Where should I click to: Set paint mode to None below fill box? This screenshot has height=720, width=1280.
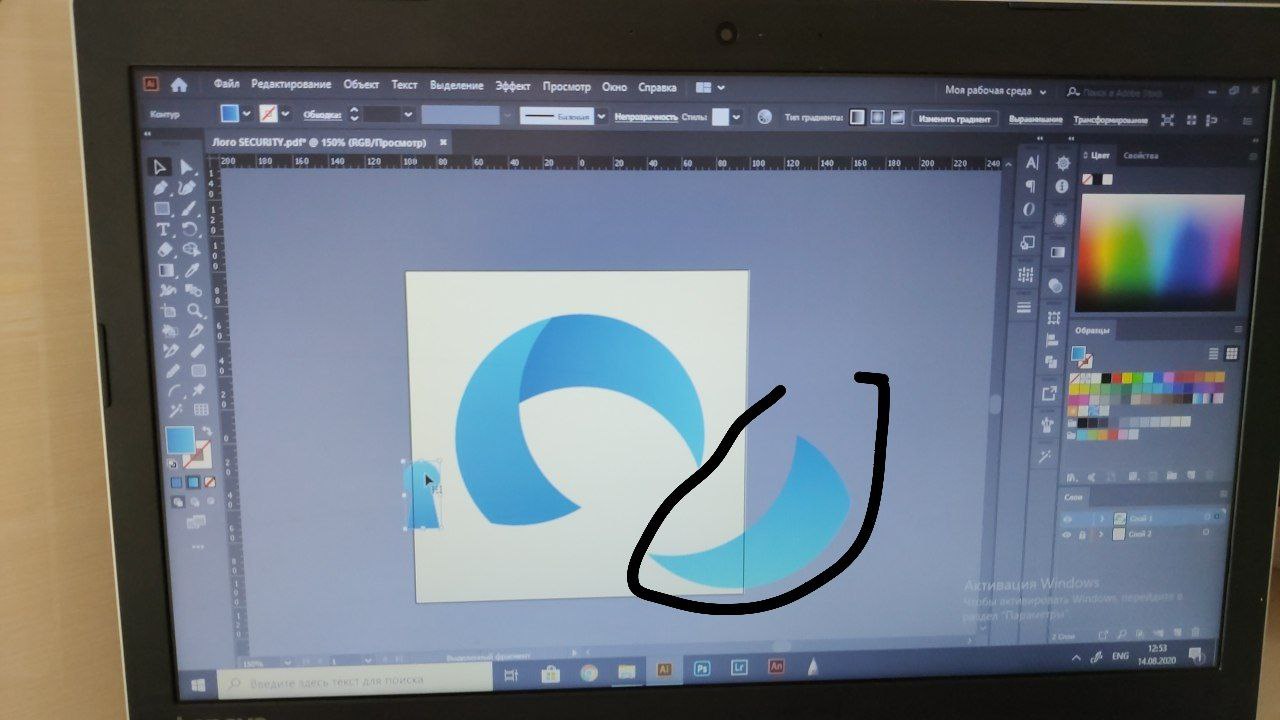(x=210, y=482)
